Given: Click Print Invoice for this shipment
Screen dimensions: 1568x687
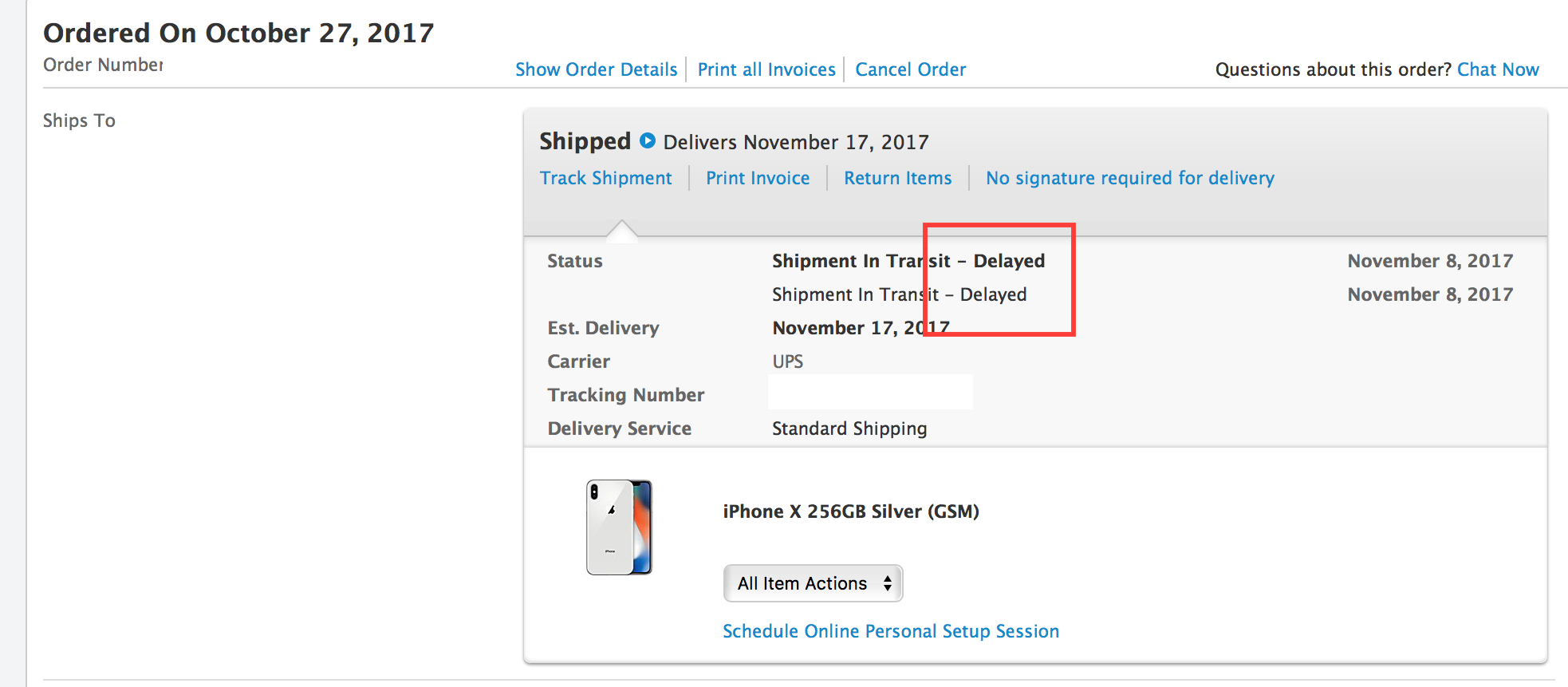Looking at the screenshot, I should (758, 178).
